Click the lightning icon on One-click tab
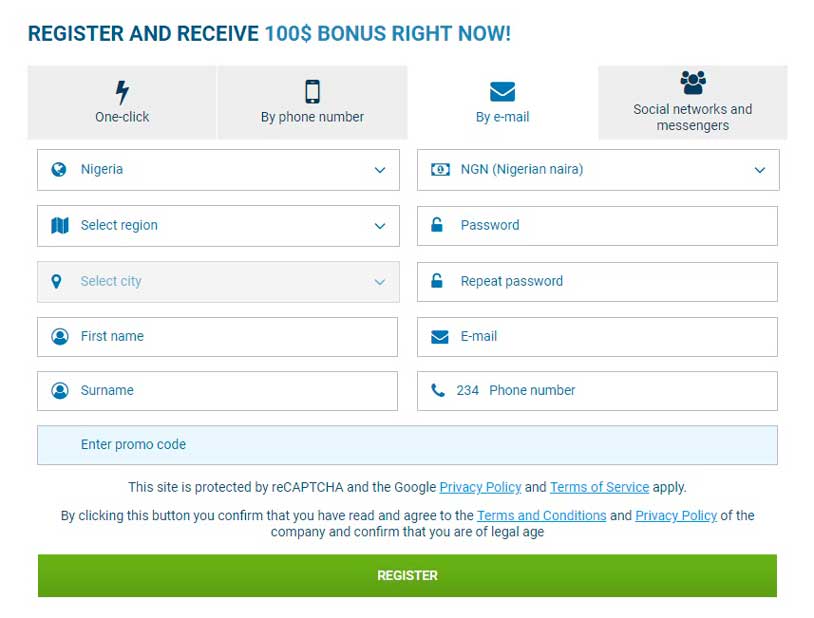The height and width of the screenshot is (618, 814). [121, 91]
